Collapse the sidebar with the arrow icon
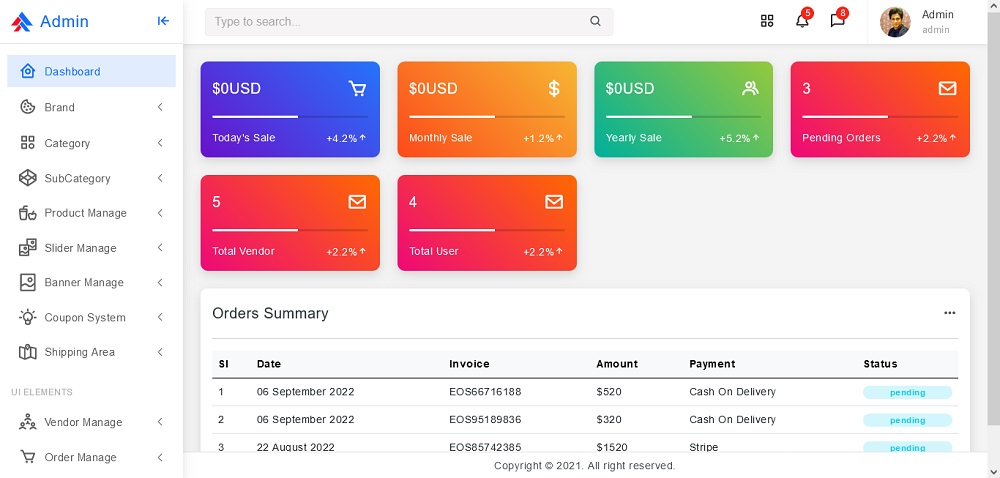Screen dimensions: 1000x478 coord(163,21)
